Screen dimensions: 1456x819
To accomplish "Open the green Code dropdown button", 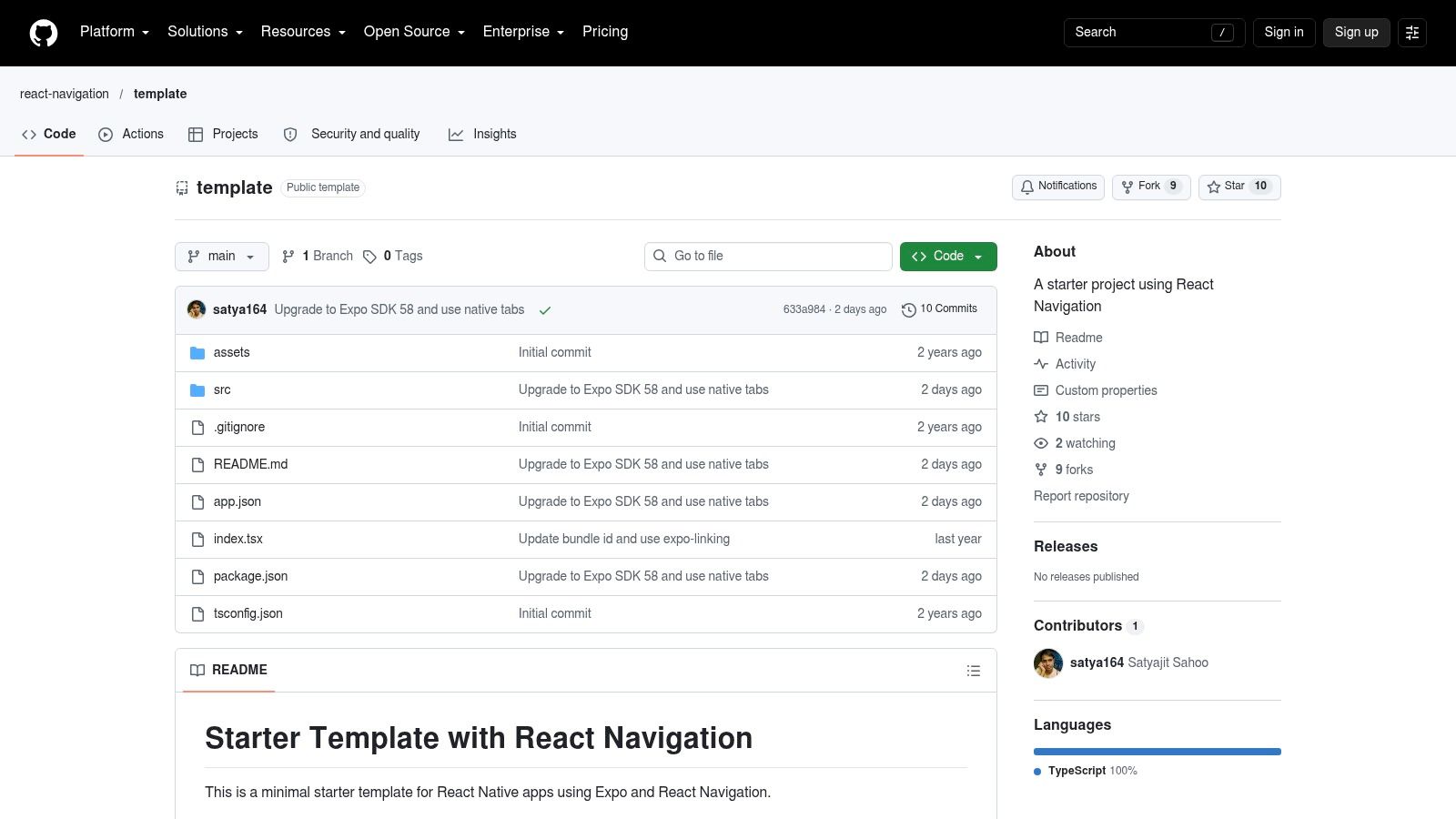I will [x=948, y=257].
